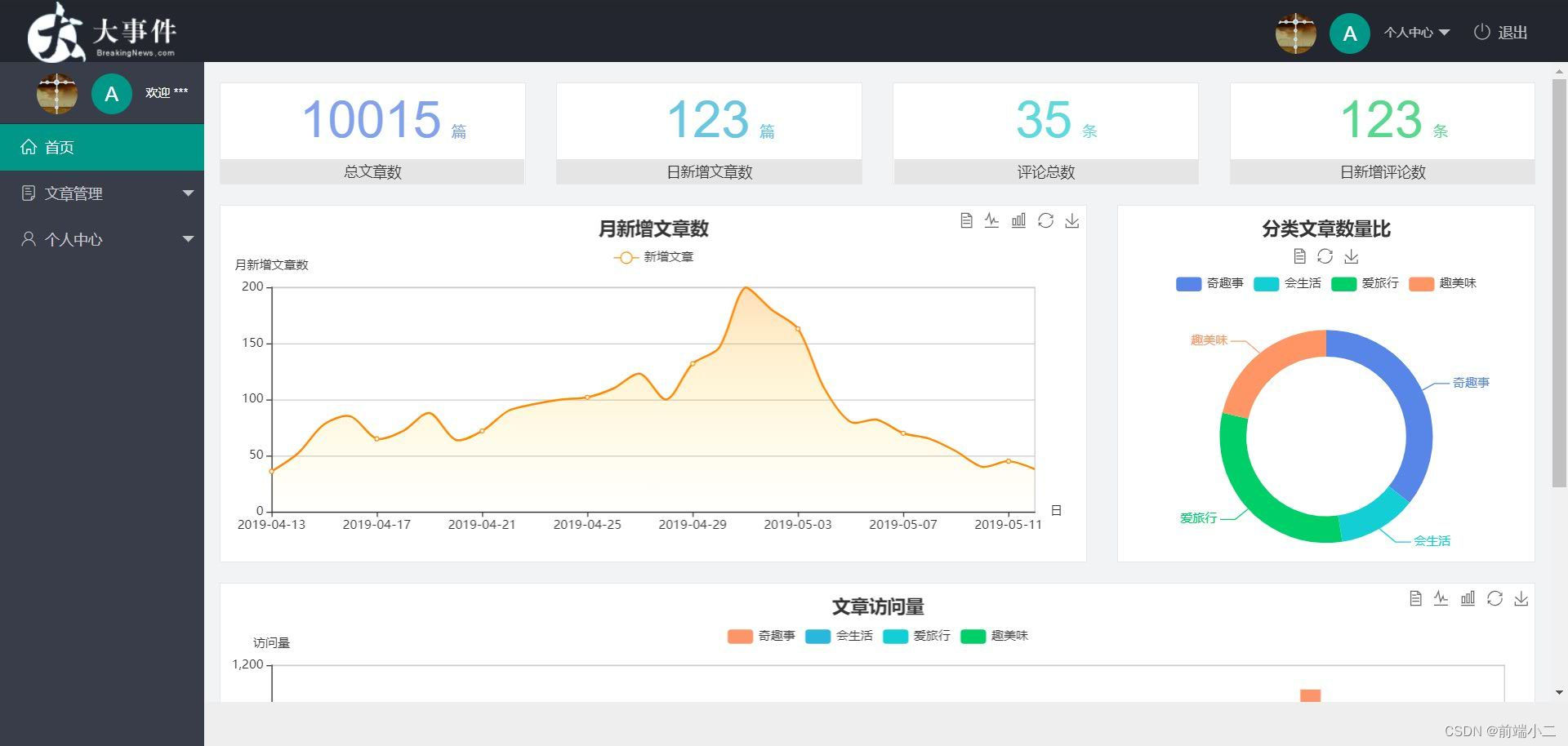1568x746 pixels.
Task: Switch 月新增文章数 chart to line type
Action: [991, 220]
